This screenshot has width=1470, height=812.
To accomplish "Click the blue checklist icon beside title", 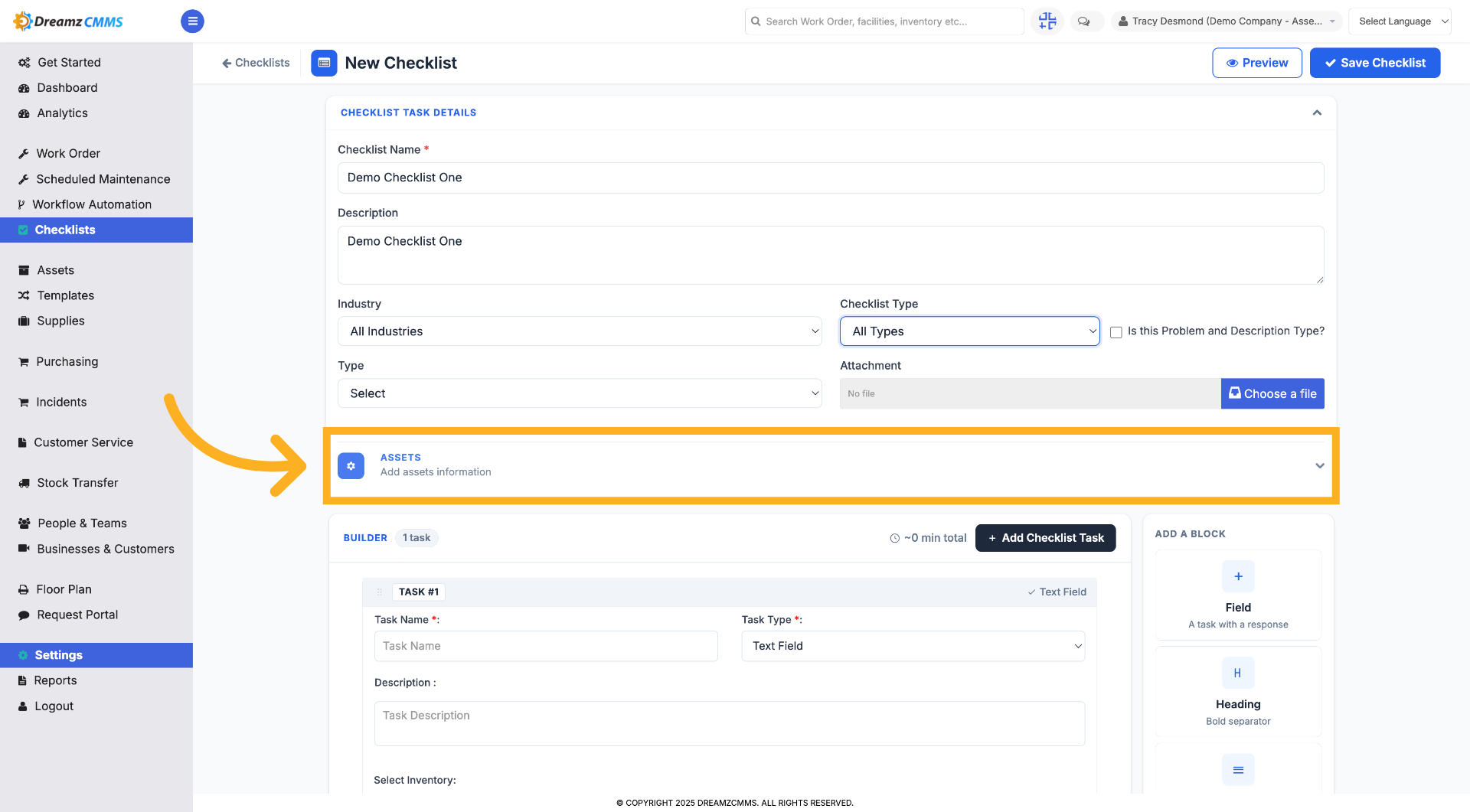I will coord(324,63).
